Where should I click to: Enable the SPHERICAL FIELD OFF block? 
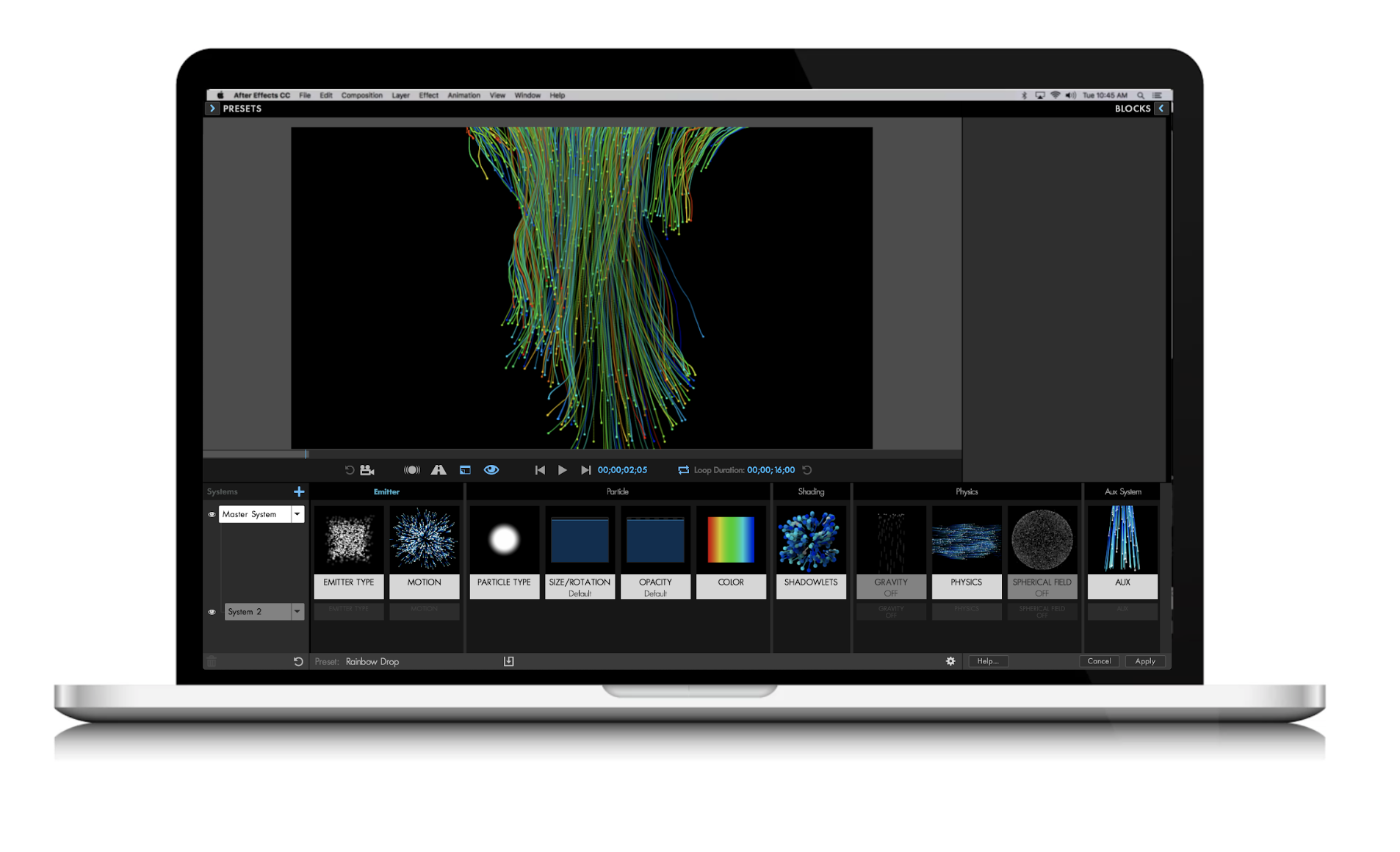tap(1042, 552)
